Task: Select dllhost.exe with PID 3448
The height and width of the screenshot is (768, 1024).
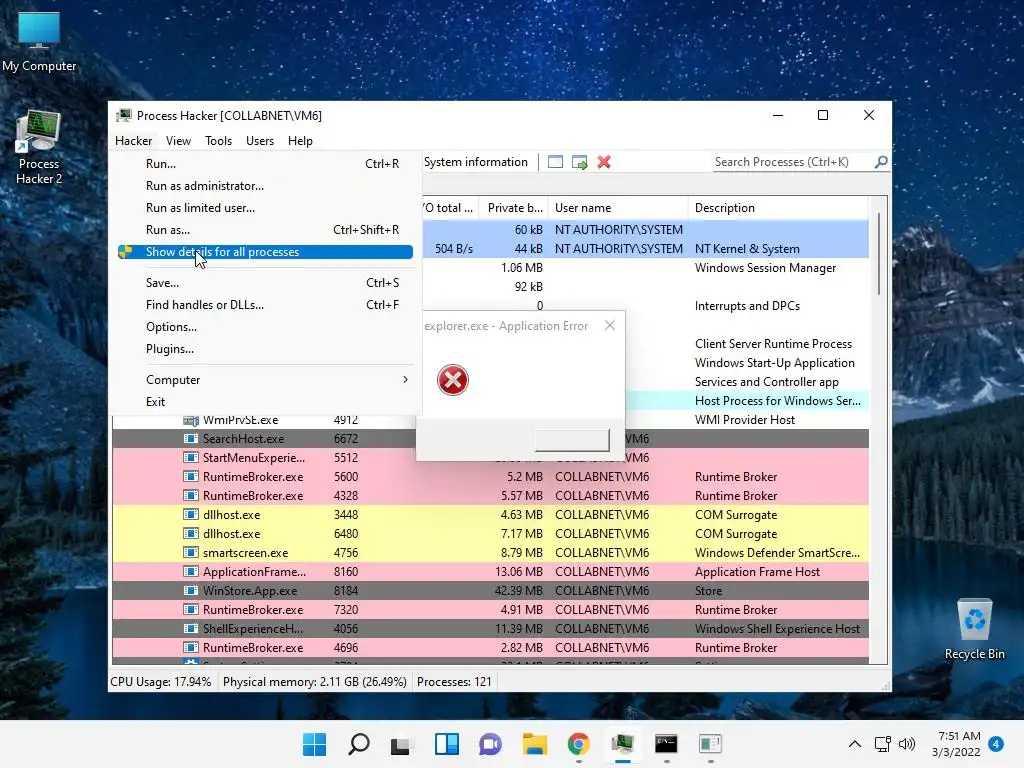Action: click(x=490, y=515)
